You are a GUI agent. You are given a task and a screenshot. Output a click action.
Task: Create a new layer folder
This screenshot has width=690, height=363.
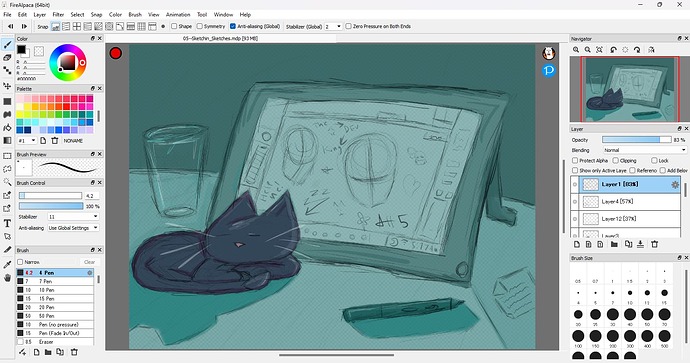(x=614, y=244)
